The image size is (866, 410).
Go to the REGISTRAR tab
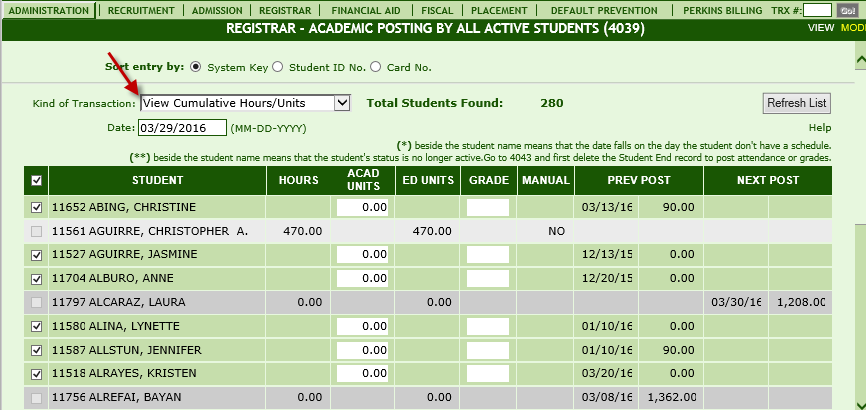(285, 10)
